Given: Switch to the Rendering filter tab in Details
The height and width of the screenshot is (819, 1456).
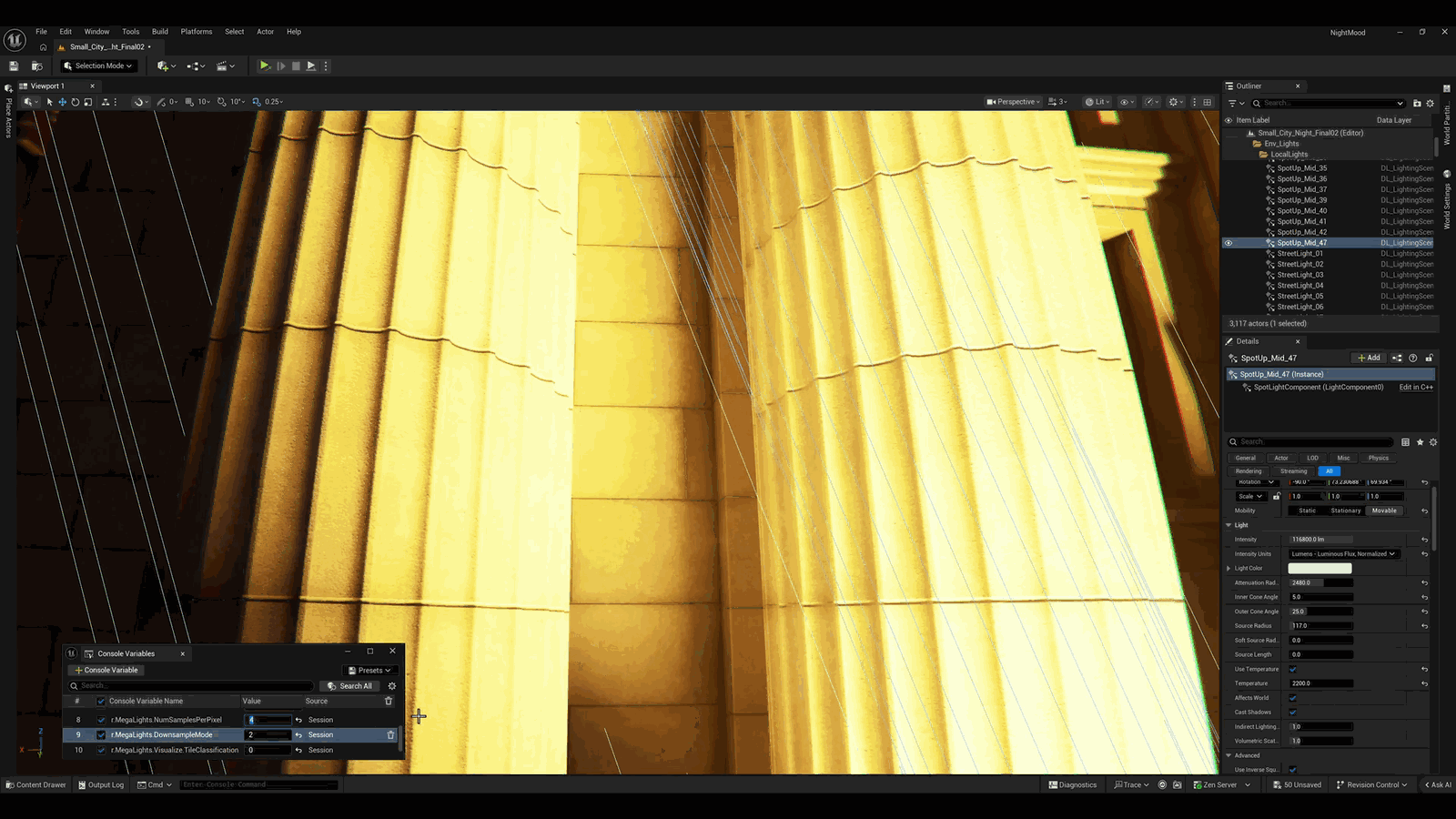Looking at the screenshot, I should click(x=1249, y=471).
